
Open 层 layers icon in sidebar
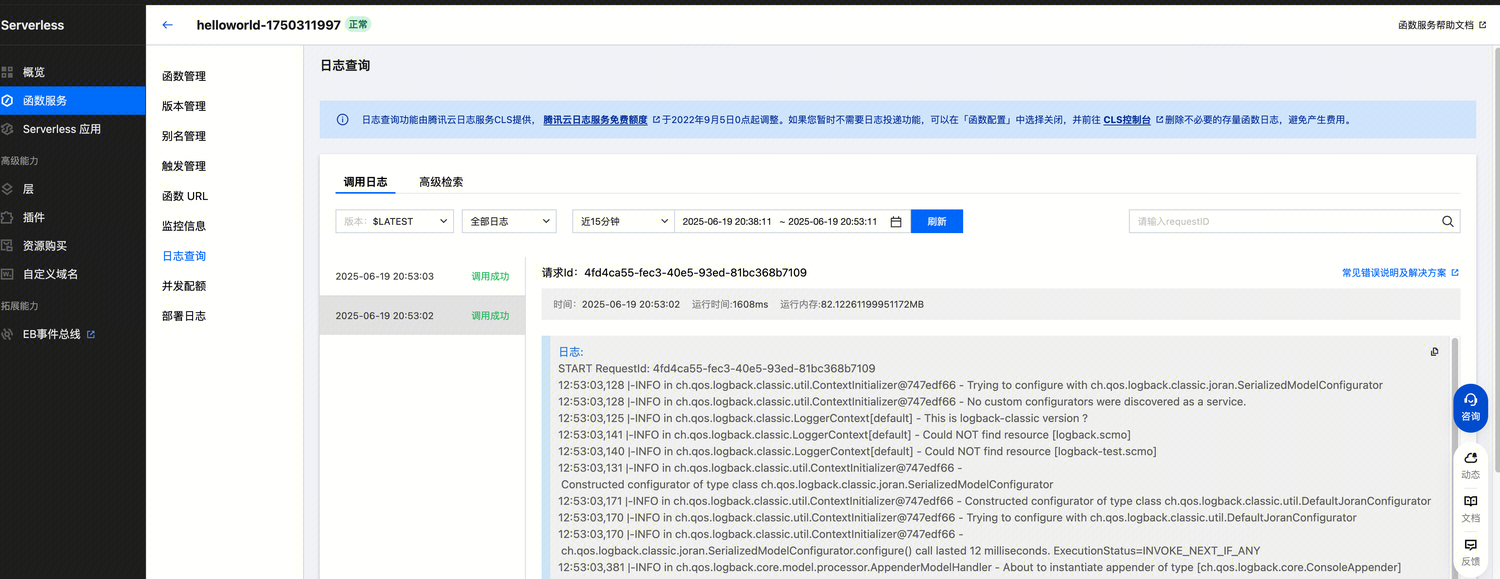click(7, 189)
